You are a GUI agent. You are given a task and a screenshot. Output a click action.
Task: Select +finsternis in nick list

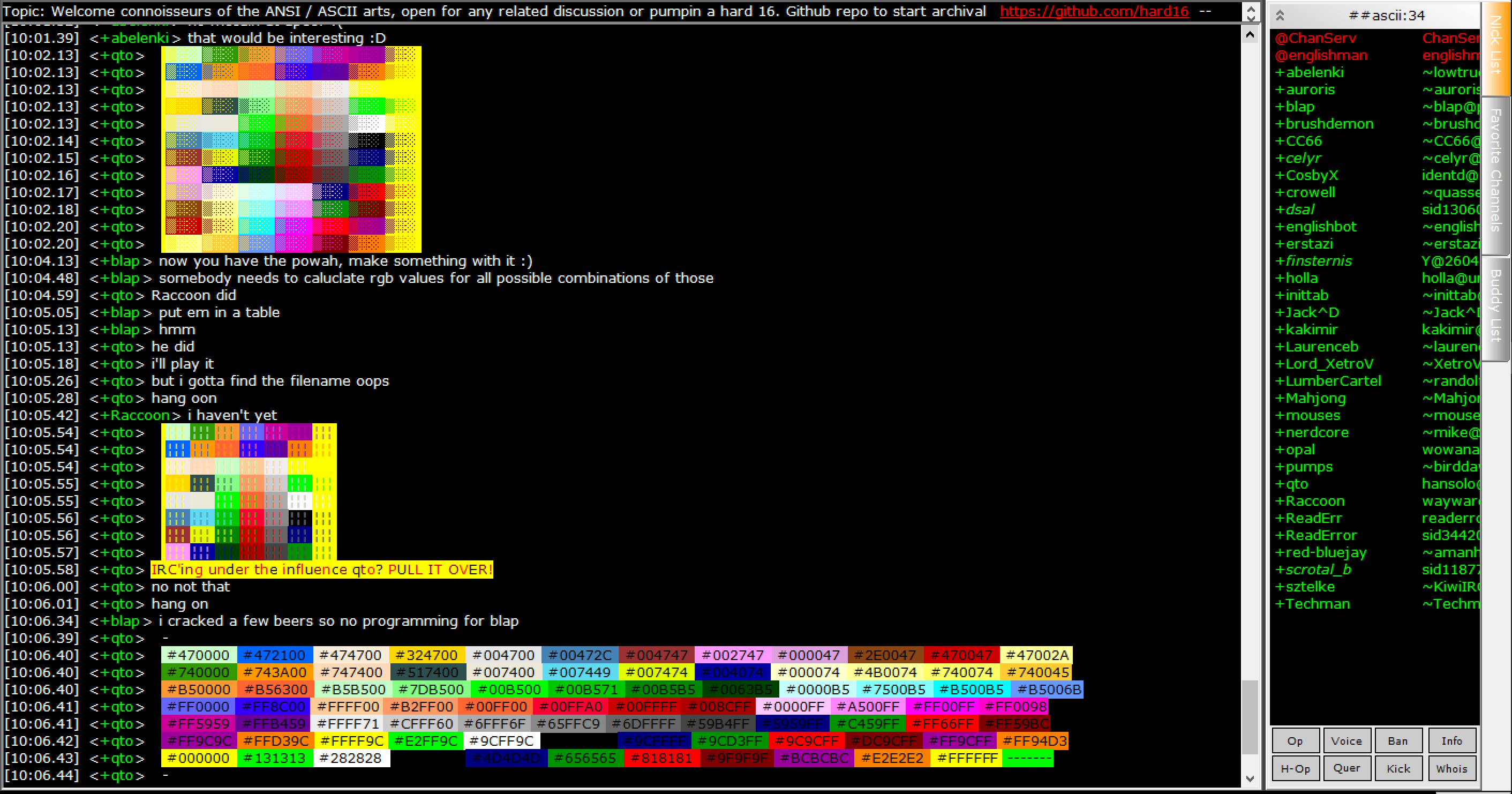point(1312,261)
